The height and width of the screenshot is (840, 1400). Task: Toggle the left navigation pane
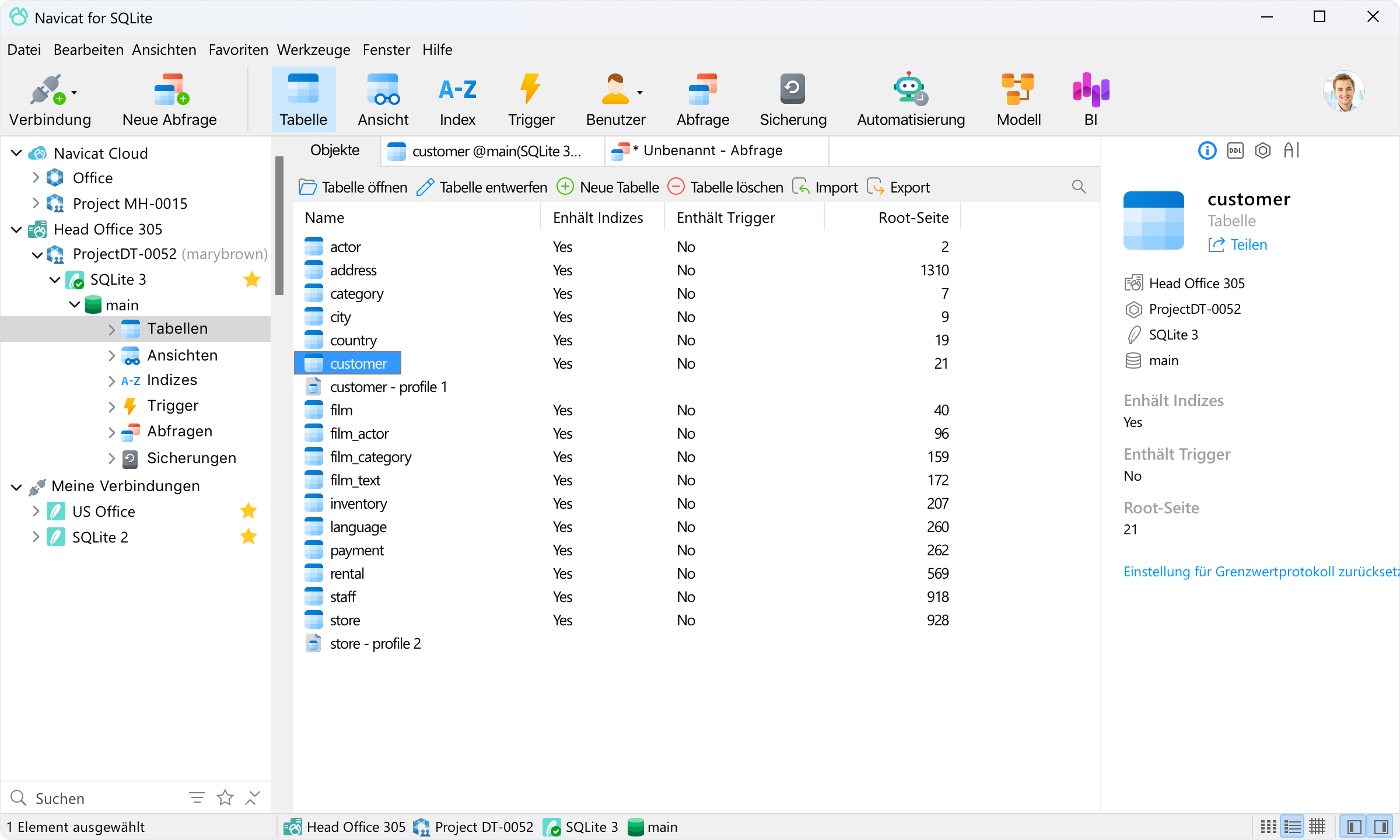pyautogui.click(x=1354, y=827)
